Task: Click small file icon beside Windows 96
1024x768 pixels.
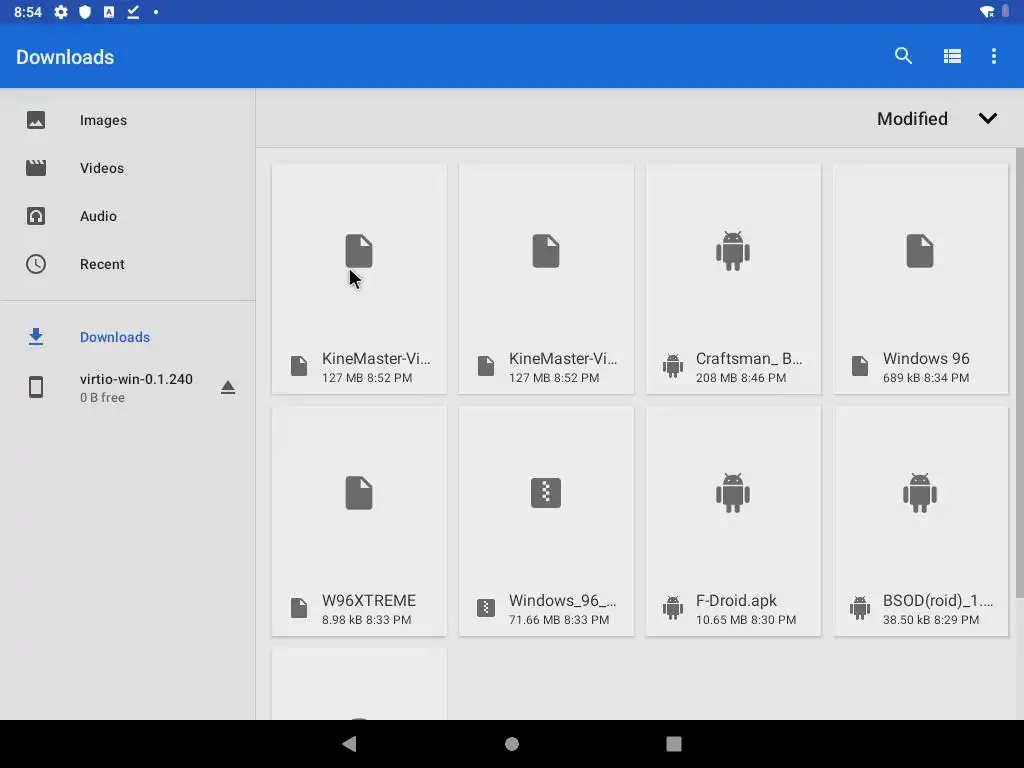Action: [860, 366]
